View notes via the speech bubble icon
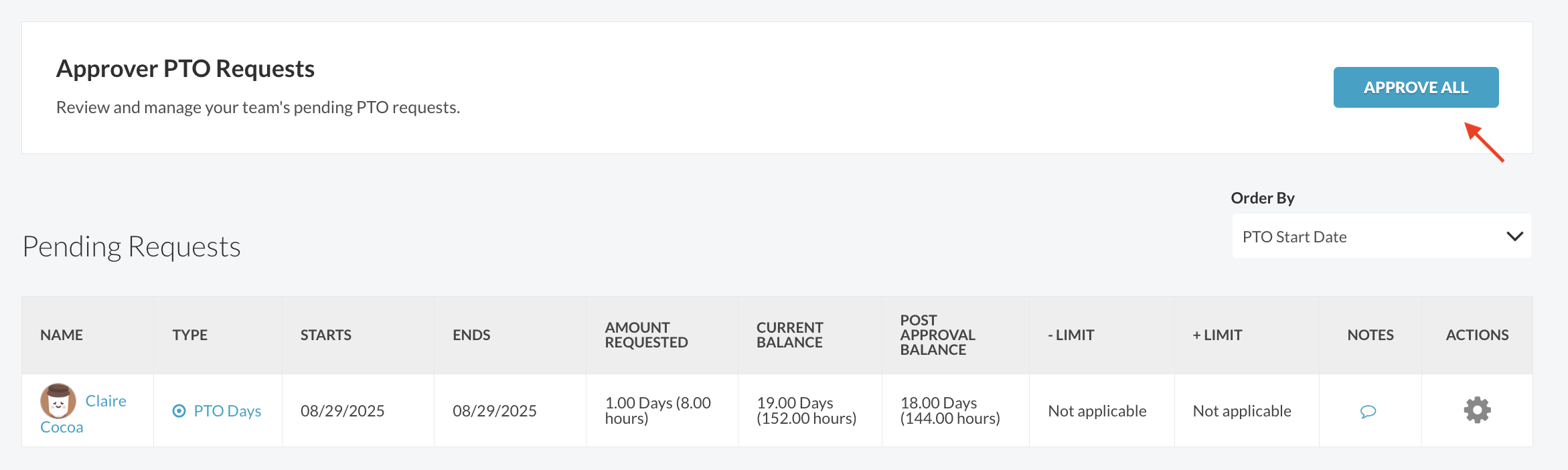The image size is (1568, 470). point(1368,411)
